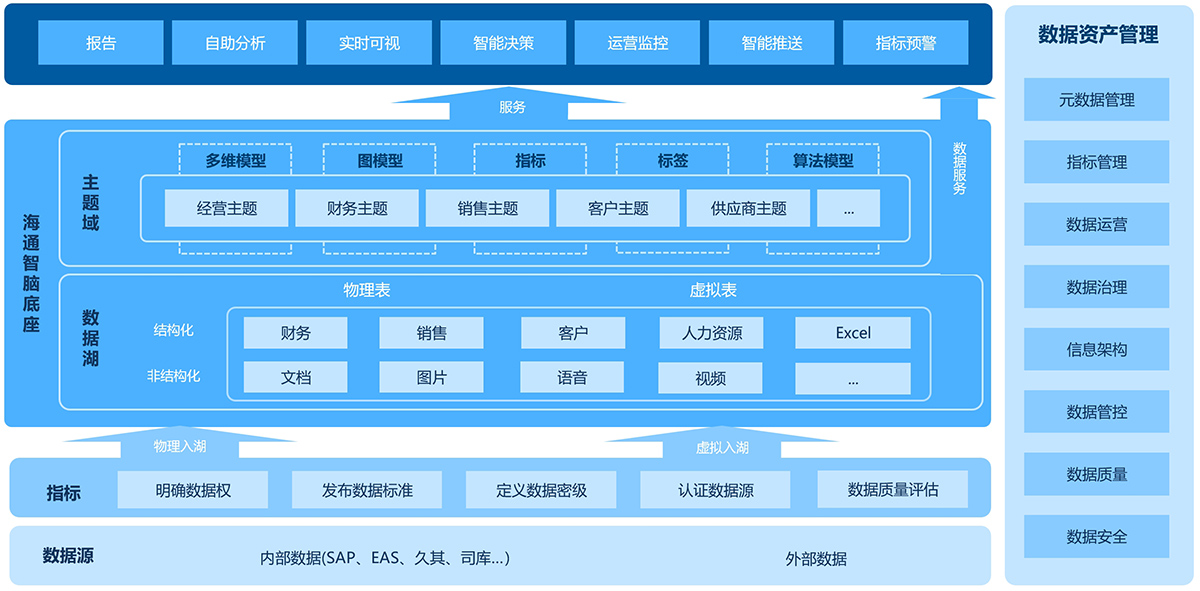Select the 供应商主题 box
This screenshot has width=1200, height=591.
point(748,208)
